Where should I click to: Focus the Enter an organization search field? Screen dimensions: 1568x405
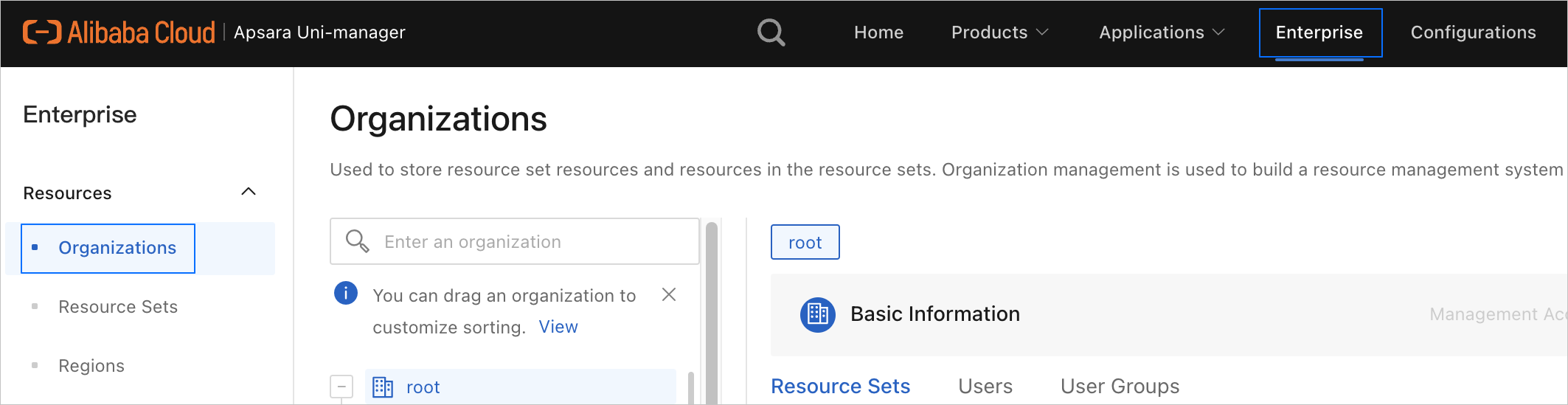pos(531,242)
